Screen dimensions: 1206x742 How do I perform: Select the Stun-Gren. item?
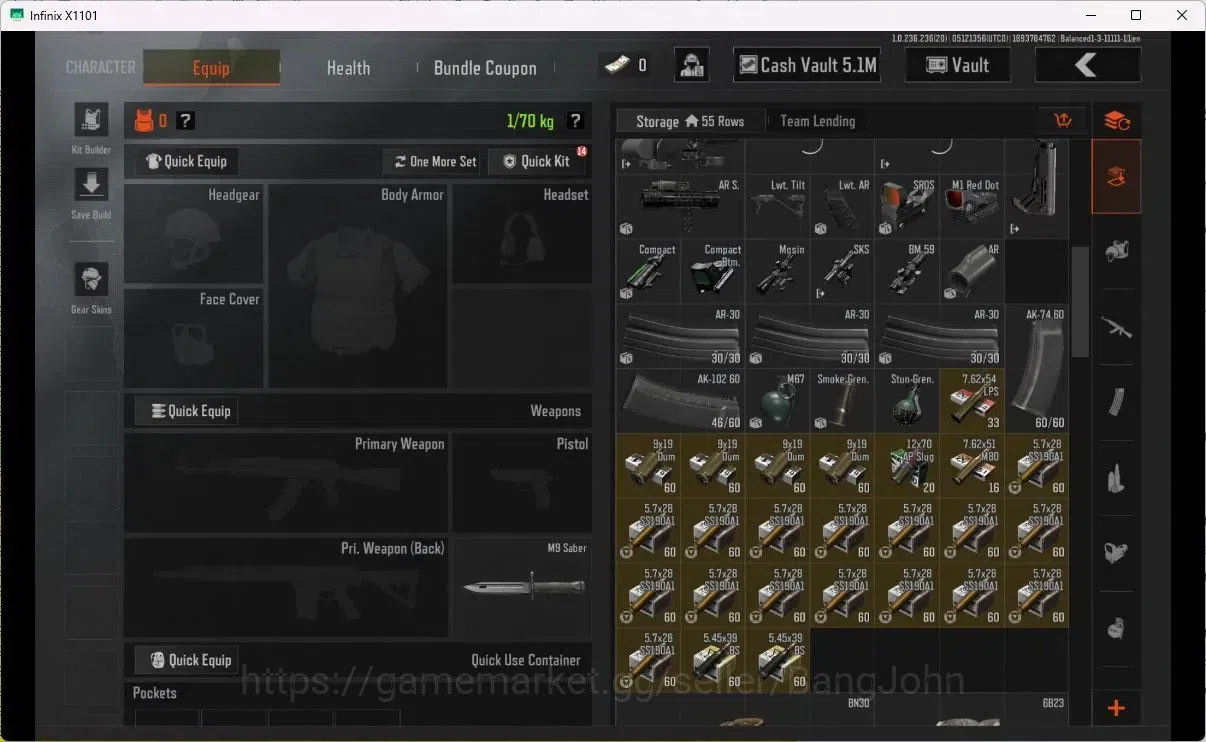click(x=907, y=401)
